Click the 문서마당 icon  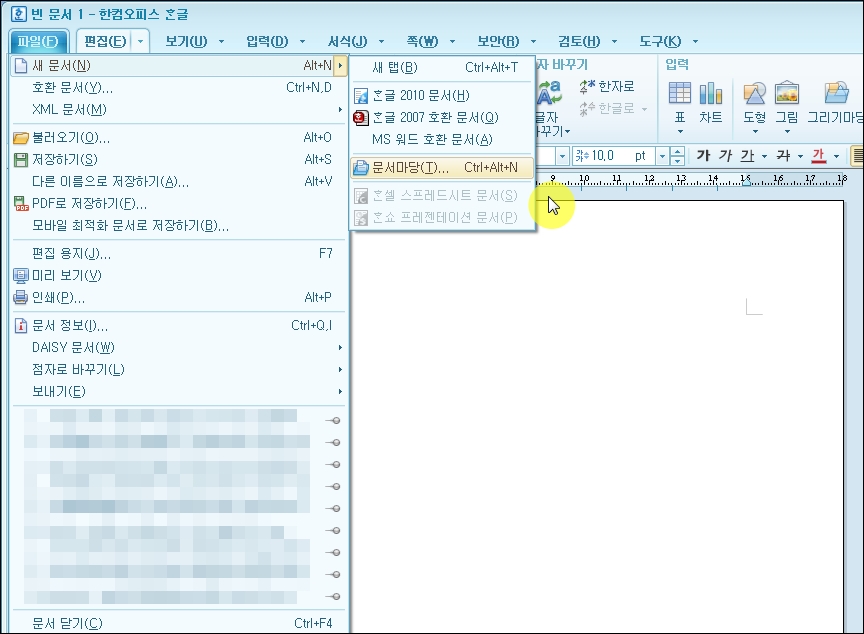pyautogui.click(x=361, y=167)
